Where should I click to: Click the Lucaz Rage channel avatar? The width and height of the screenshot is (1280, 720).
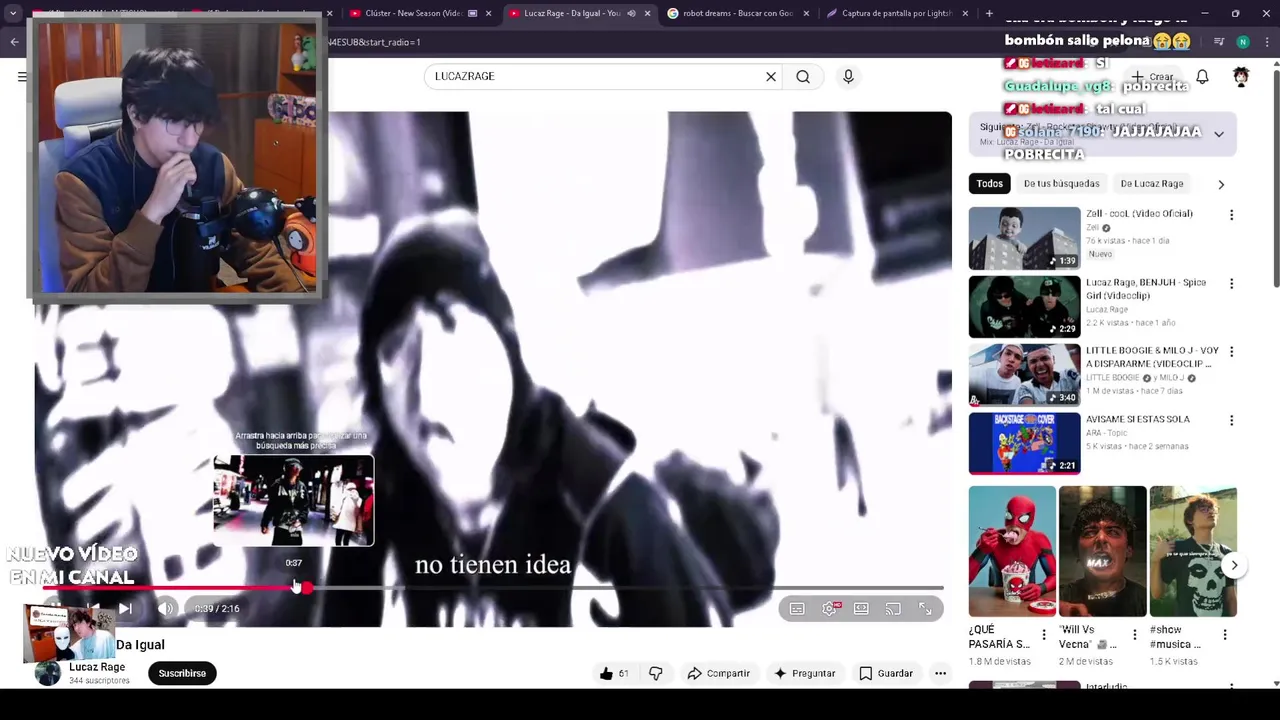(47, 673)
